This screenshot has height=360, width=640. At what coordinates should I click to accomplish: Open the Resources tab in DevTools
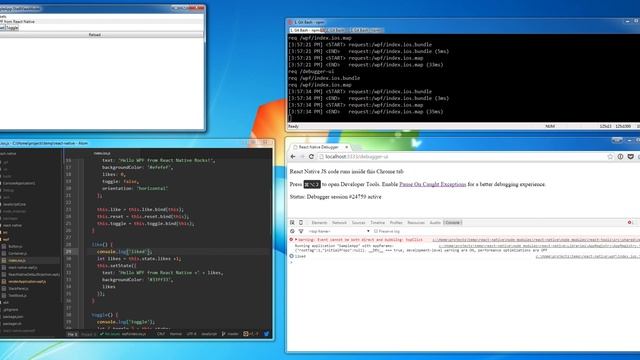click(416, 222)
